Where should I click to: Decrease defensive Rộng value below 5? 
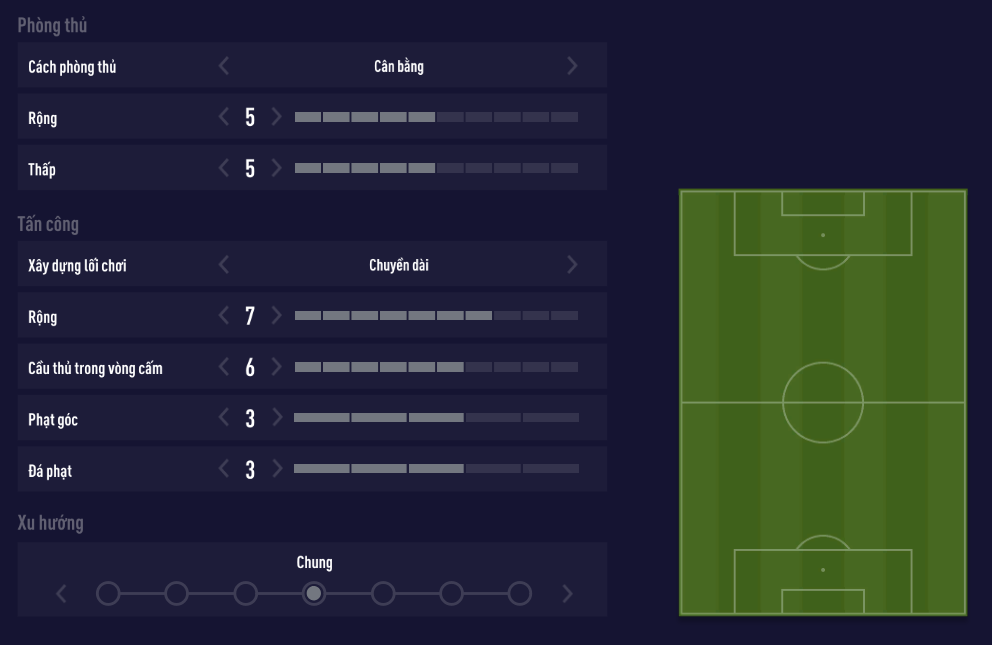224,117
